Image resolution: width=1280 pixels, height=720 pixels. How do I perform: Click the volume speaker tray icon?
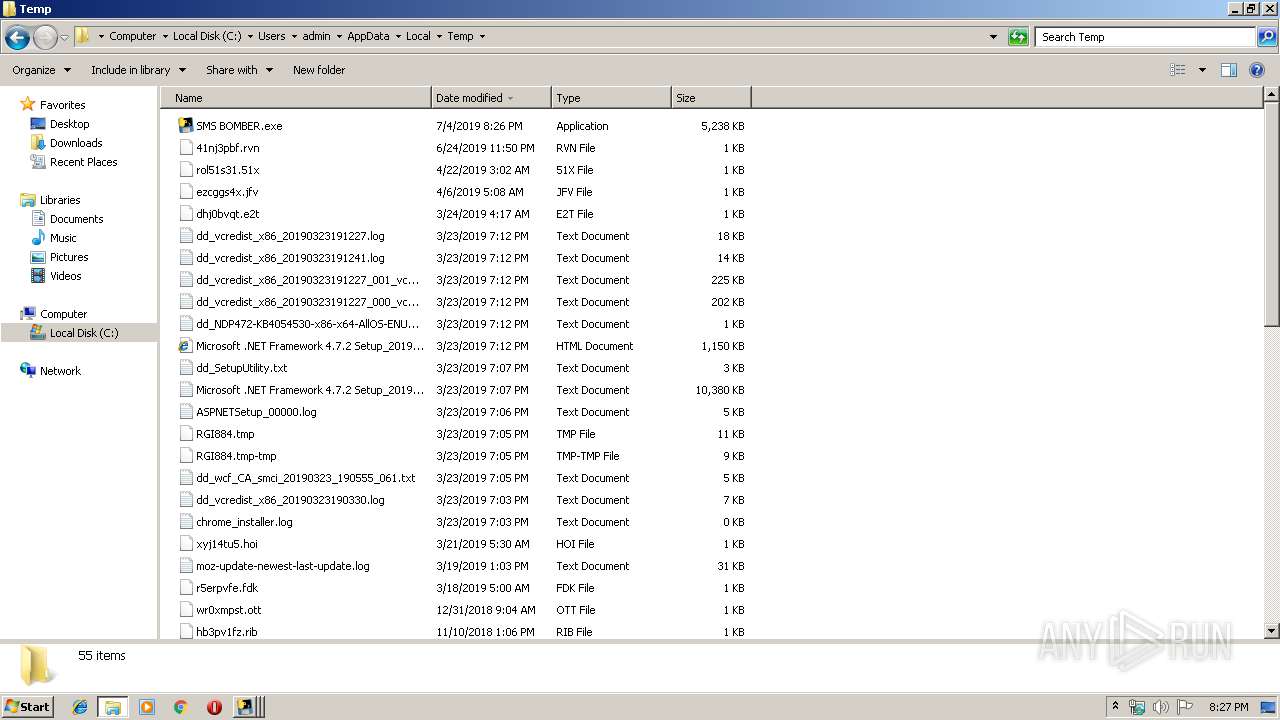pyautogui.click(x=1160, y=707)
